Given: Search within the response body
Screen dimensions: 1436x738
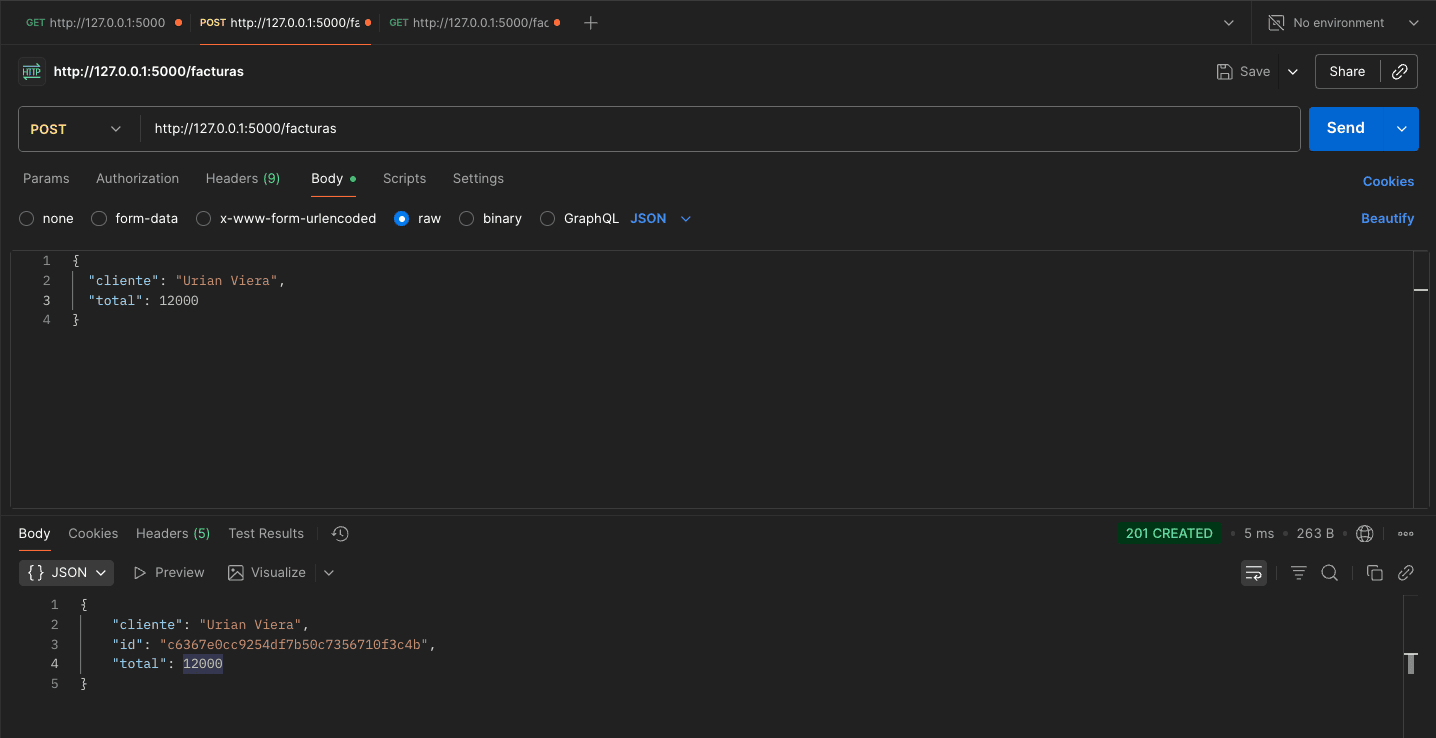Looking at the screenshot, I should [x=1329, y=573].
